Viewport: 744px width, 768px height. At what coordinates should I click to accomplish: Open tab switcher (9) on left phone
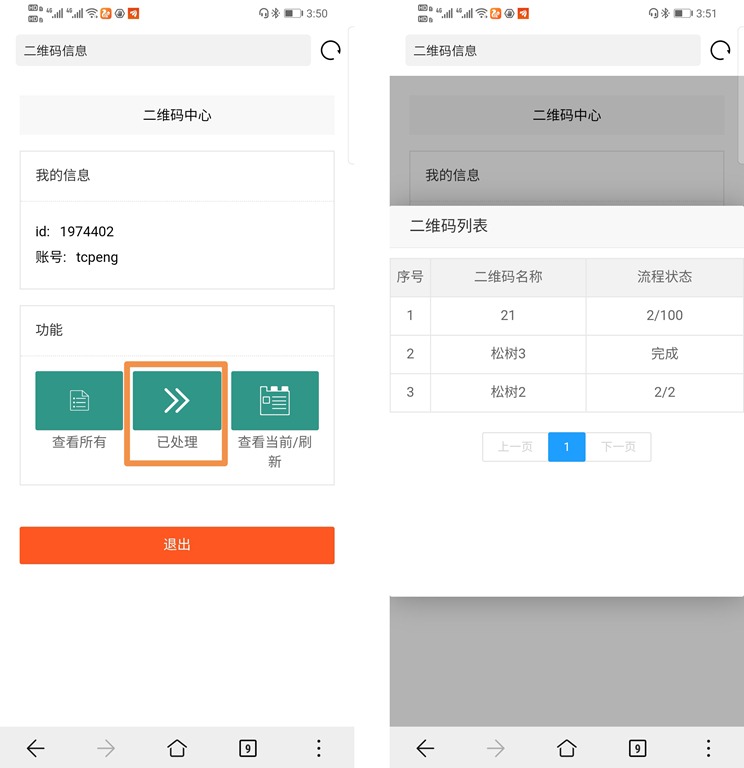click(x=248, y=748)
